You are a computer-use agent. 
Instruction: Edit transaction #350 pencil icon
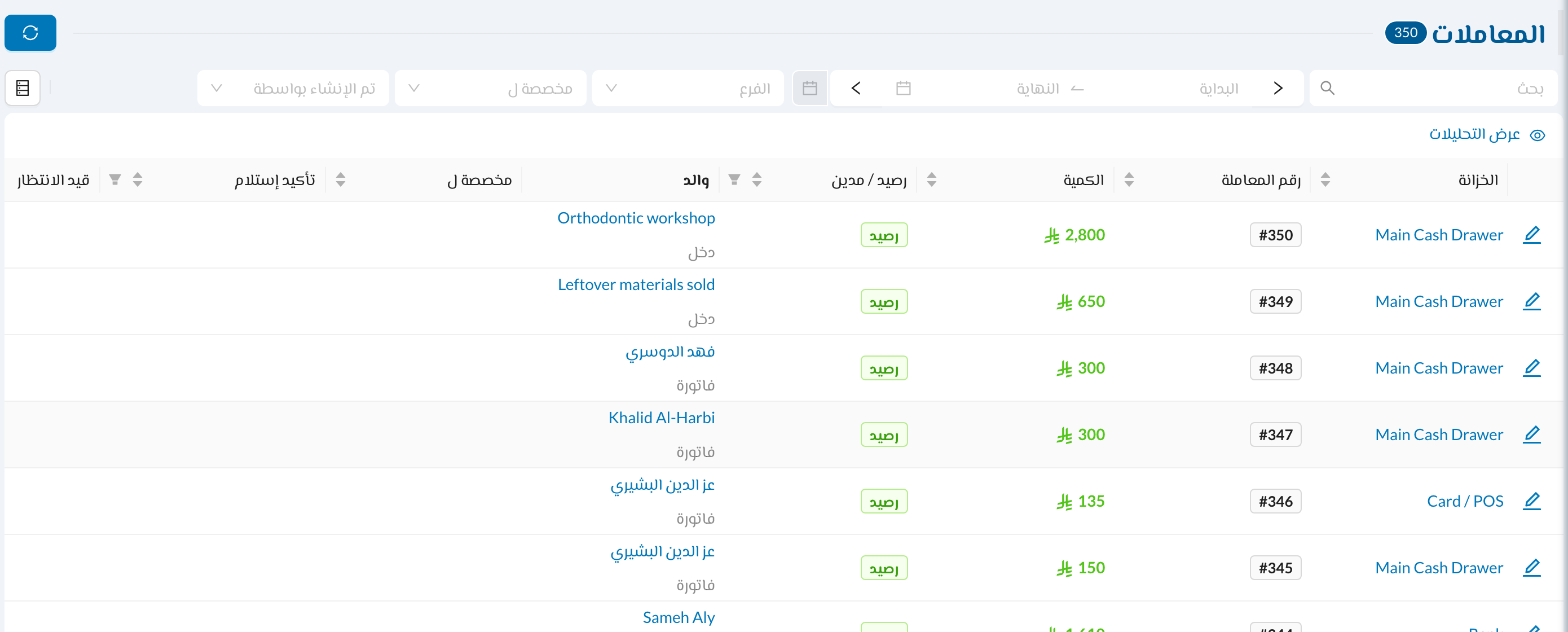click(1532, 235)
